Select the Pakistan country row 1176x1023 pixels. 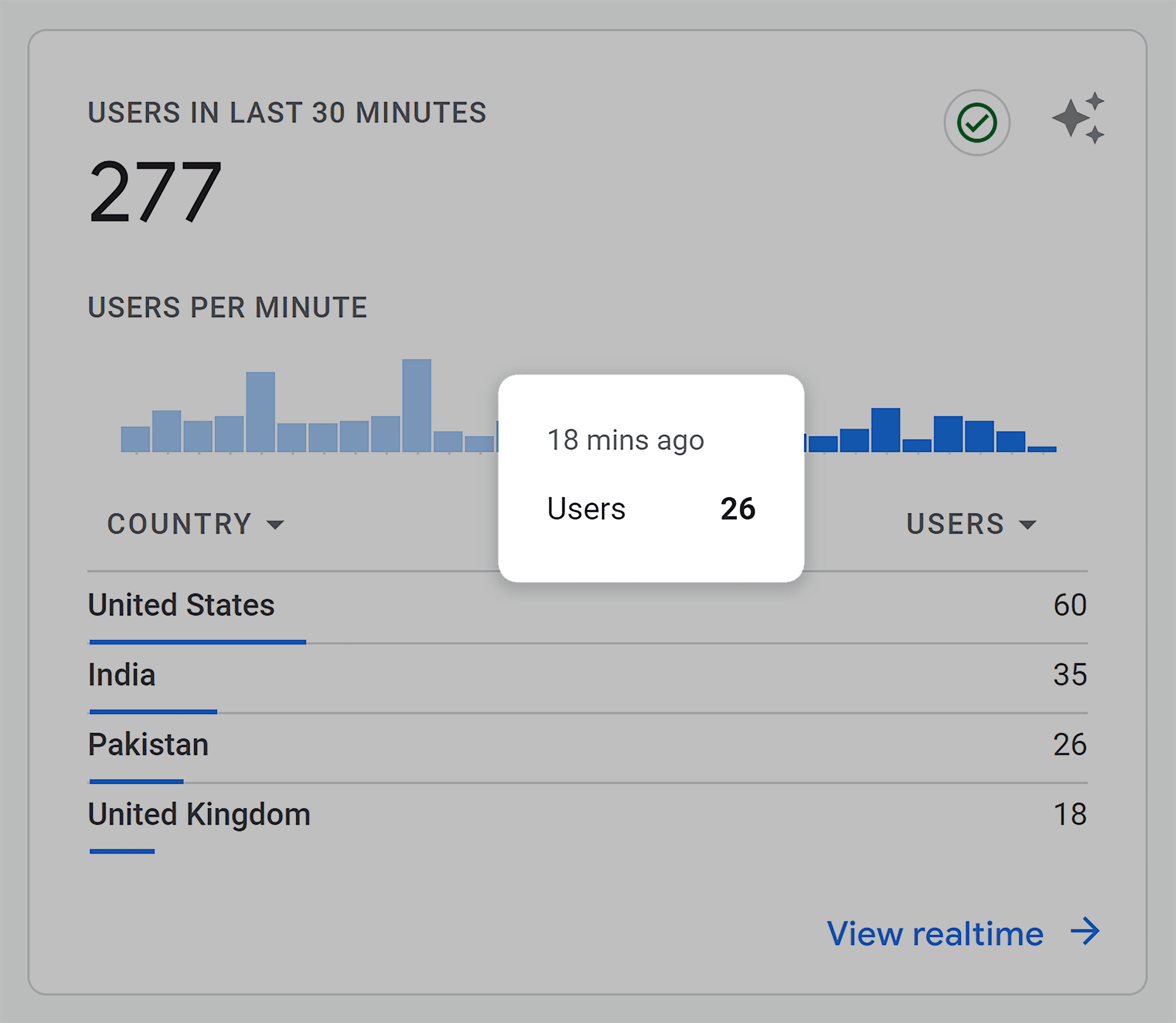[x=588, y=748]
